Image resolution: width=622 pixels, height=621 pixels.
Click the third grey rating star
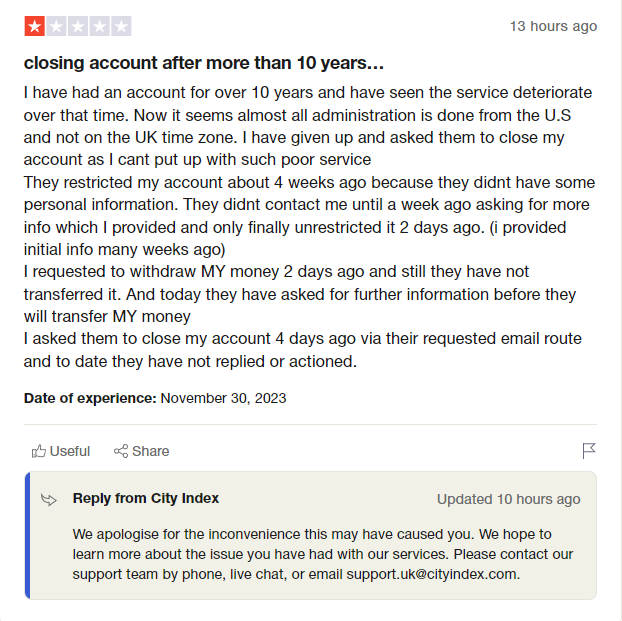[x=77, y=26]
